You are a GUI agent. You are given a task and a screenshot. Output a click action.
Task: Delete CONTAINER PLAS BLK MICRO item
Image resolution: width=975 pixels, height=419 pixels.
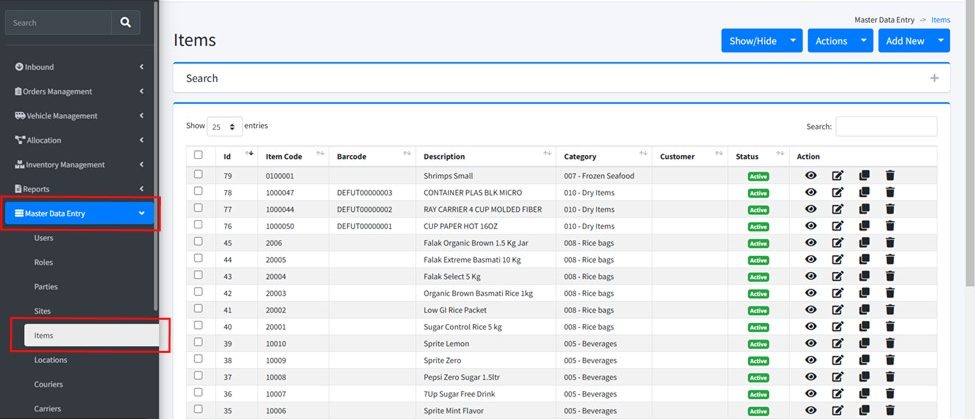pyautogui.click(x=890, y=192)
